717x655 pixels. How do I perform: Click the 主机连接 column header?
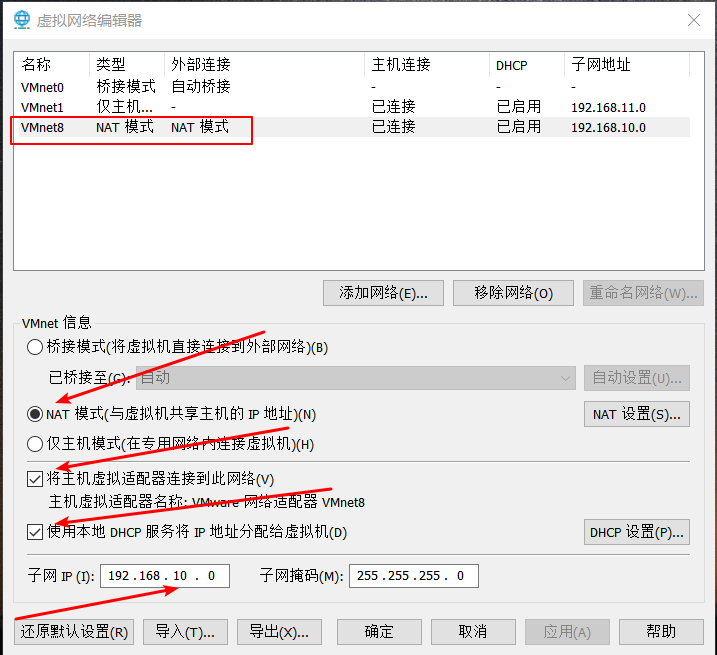click(427, 64)
